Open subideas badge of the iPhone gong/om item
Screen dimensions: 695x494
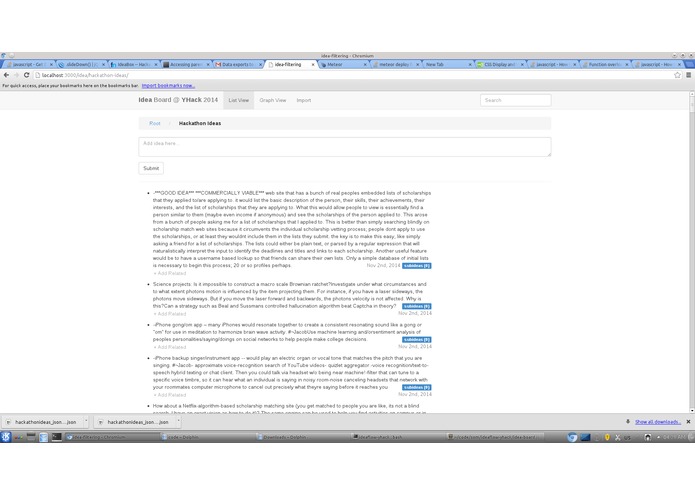[417, 339]
